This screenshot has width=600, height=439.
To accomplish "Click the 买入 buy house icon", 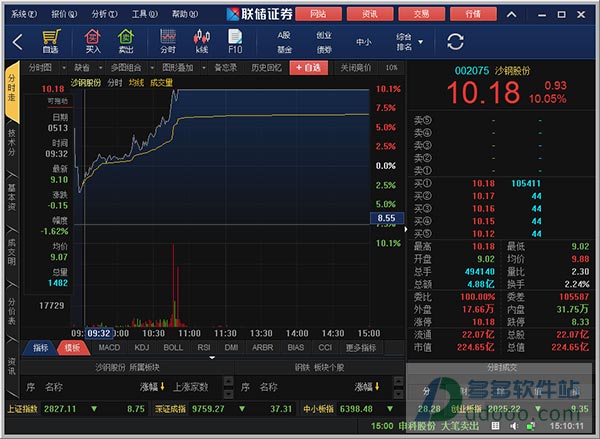I will (x=93, y=41).
